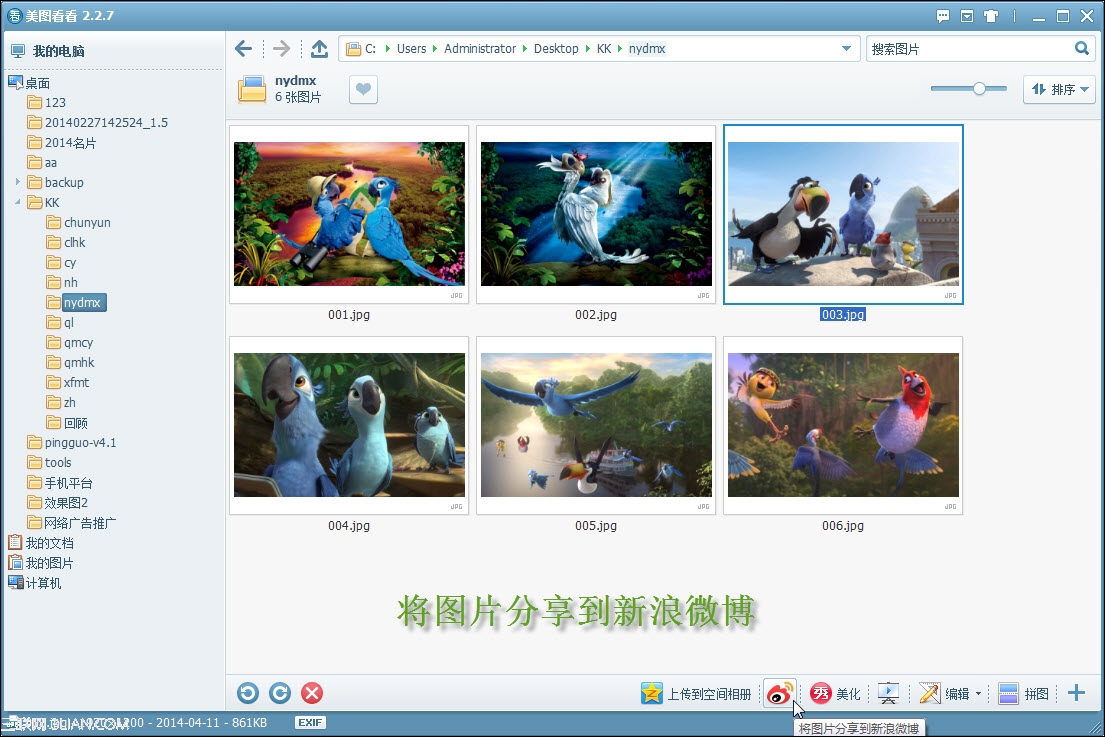Go forward to next folder
Viewport: 1105px width, 737px height.
tap(281, 49)
